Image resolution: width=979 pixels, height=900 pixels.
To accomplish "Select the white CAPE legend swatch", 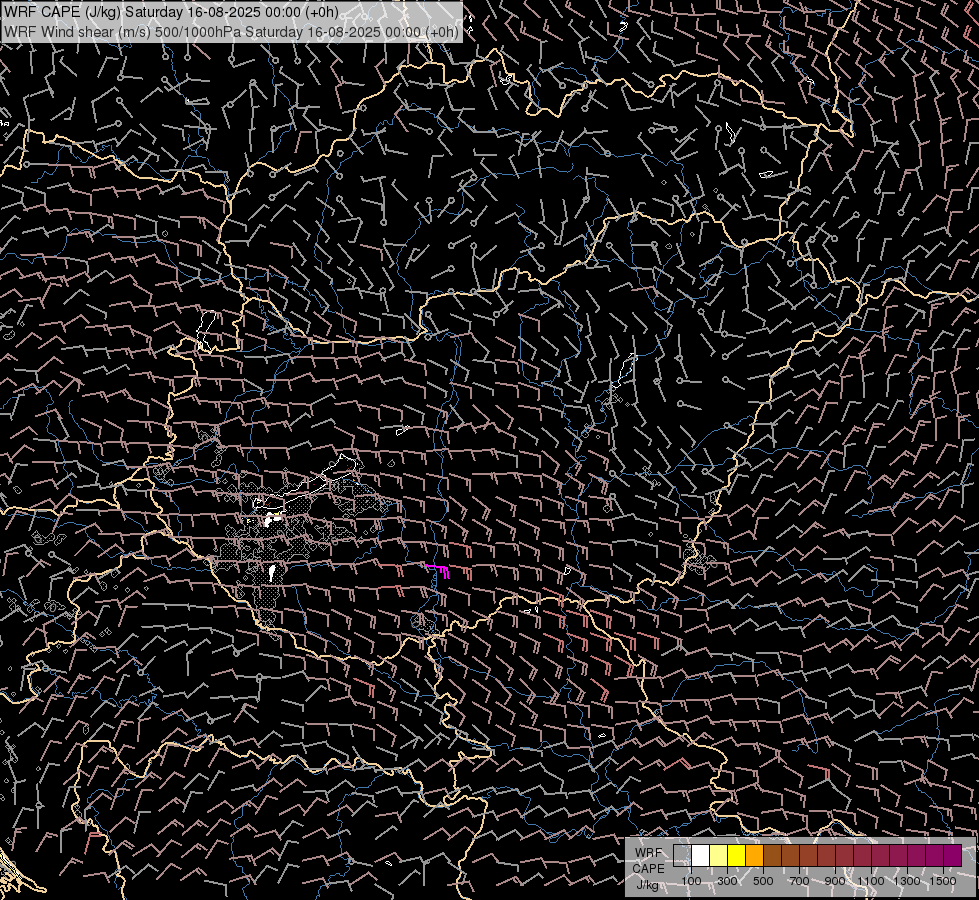I will tap(701, 855).
